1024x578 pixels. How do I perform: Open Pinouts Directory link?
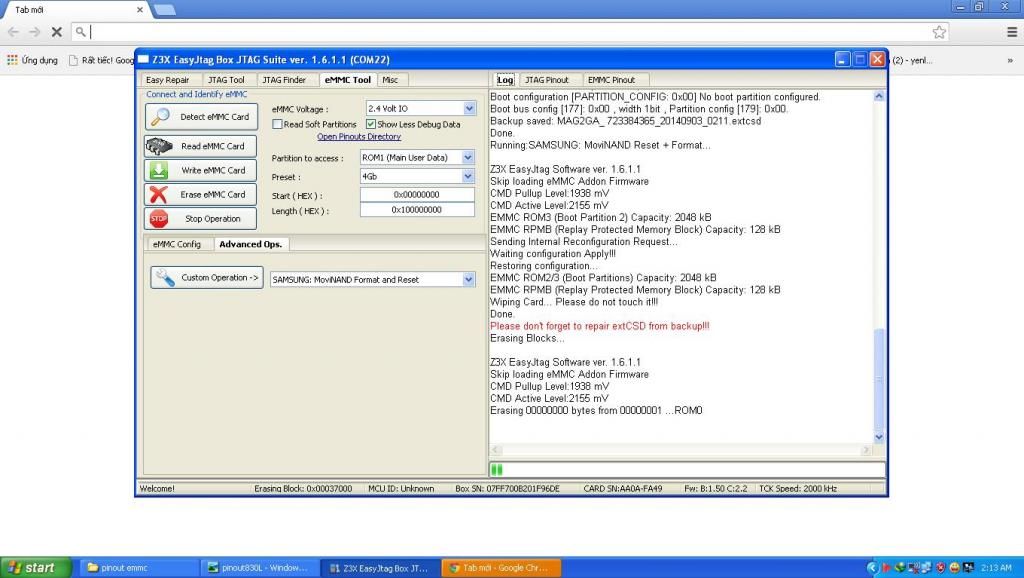(x=359, y=136)
